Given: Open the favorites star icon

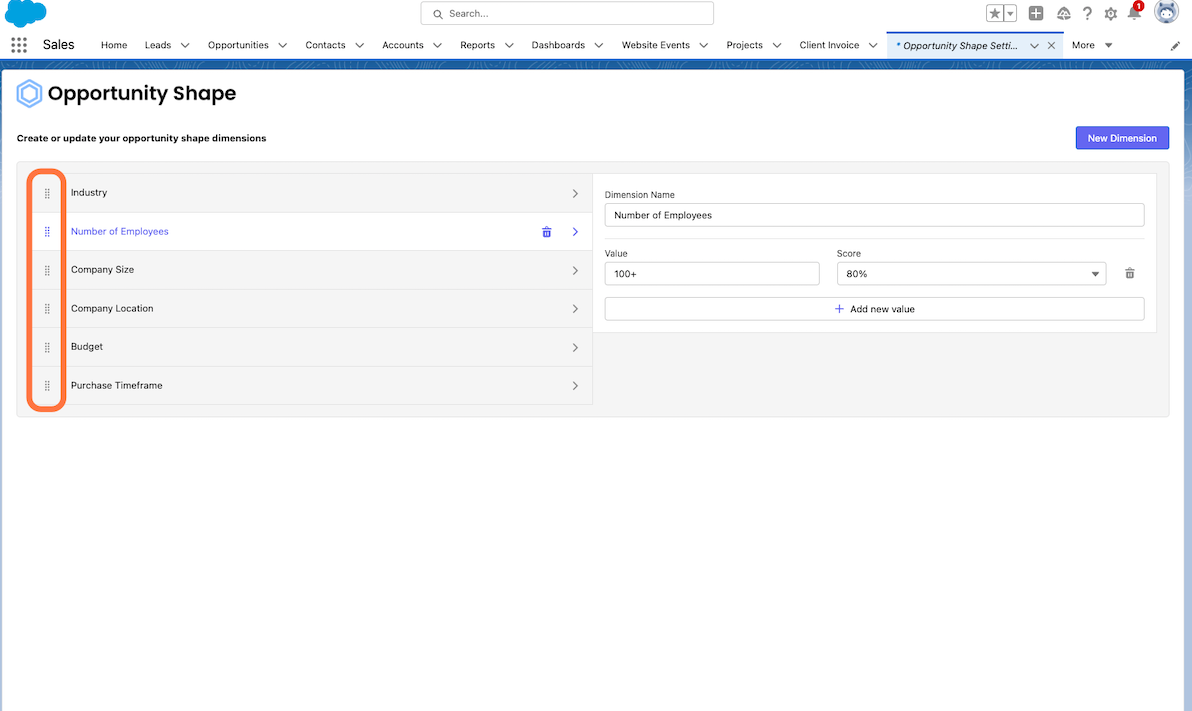Looking at the screenshot, I should [x=995, y=13].
